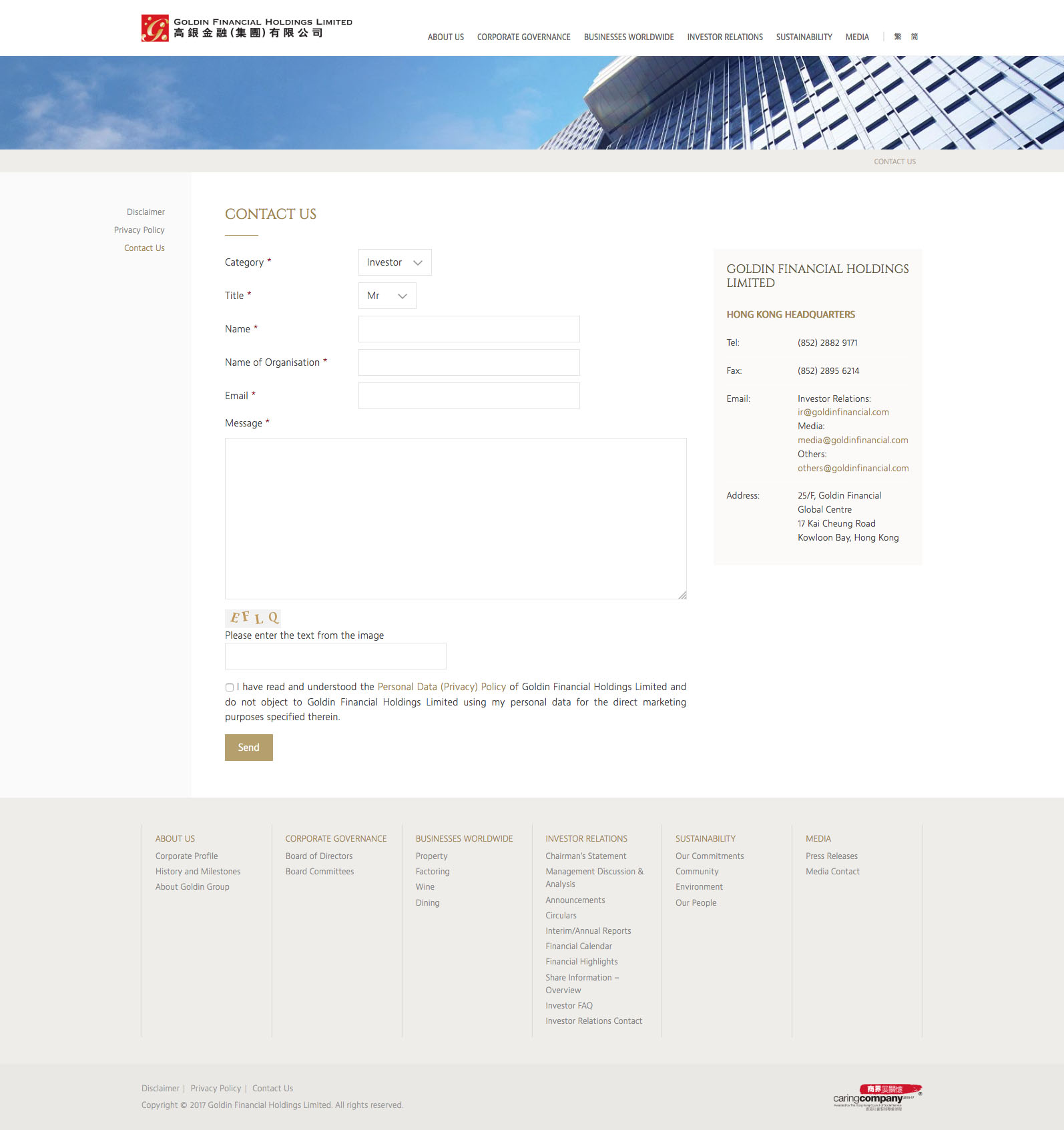Open Privacy Policy in the left sidebar
Viewport: 1064px width, 1130px height.
click(x=140, y=230)
